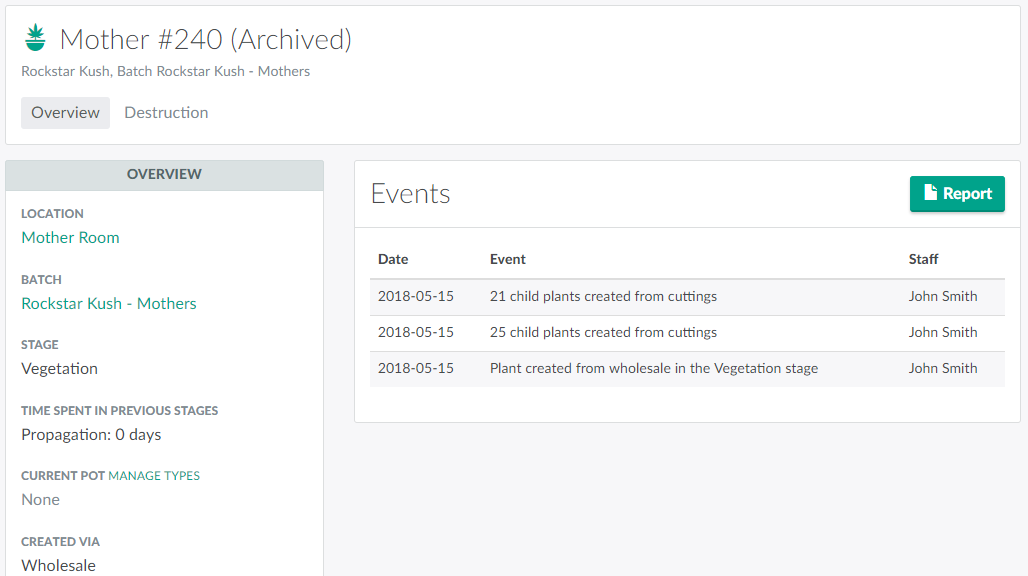Click the document icon in the Report button

[930, 194]
